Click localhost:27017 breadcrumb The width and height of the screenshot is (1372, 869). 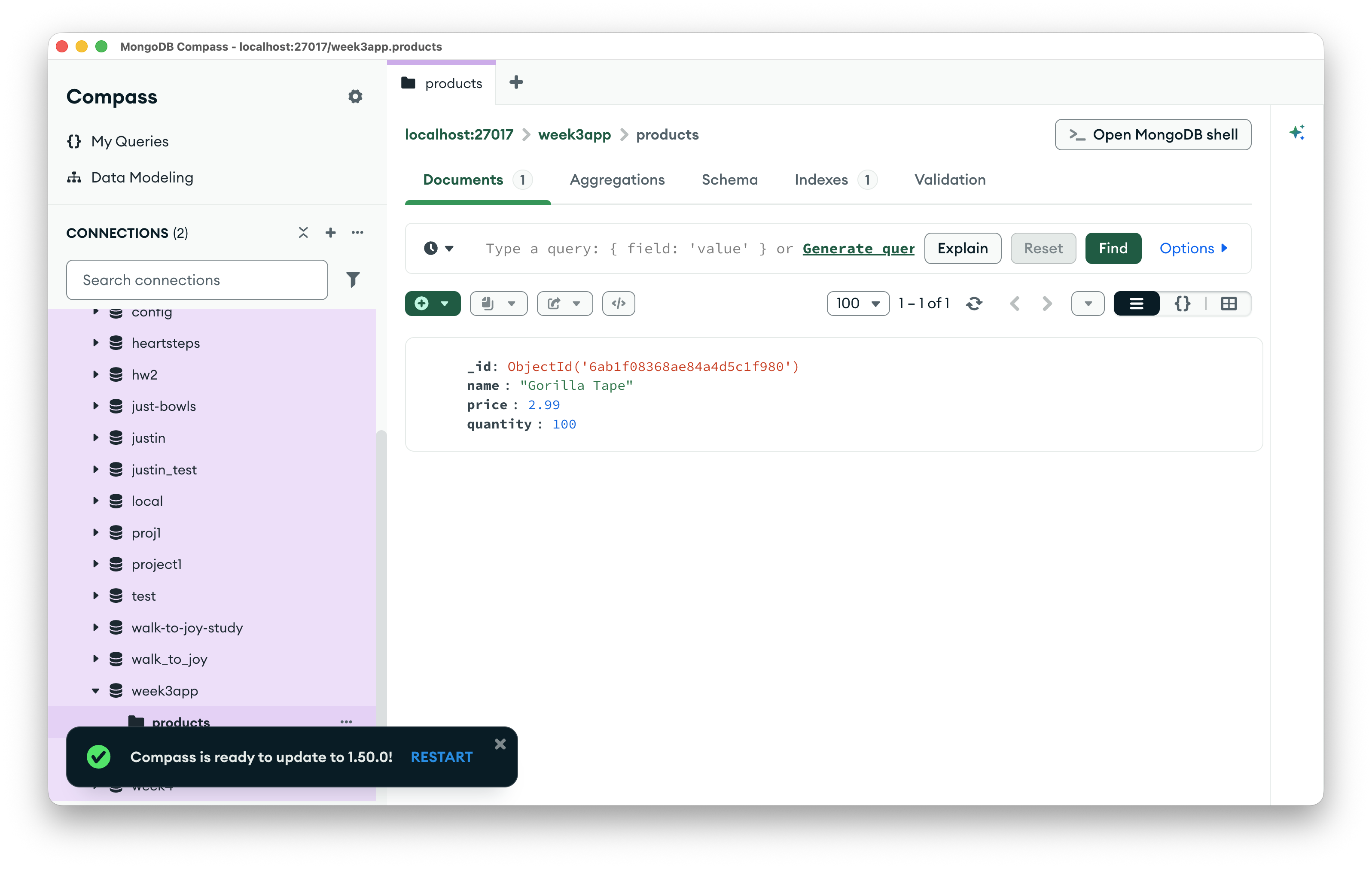pos(459,134)
